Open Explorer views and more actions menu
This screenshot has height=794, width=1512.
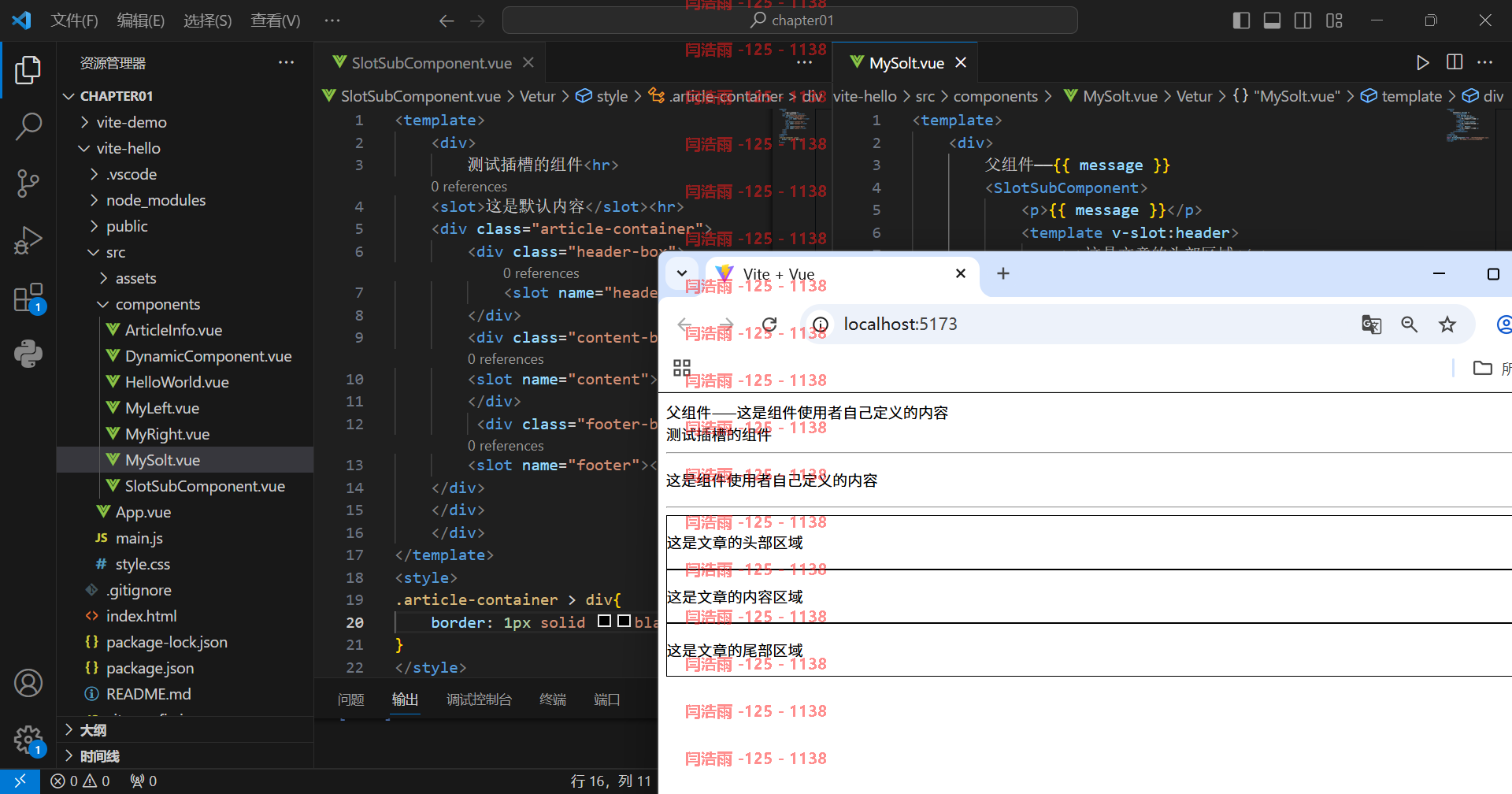(x=287, y=62)
